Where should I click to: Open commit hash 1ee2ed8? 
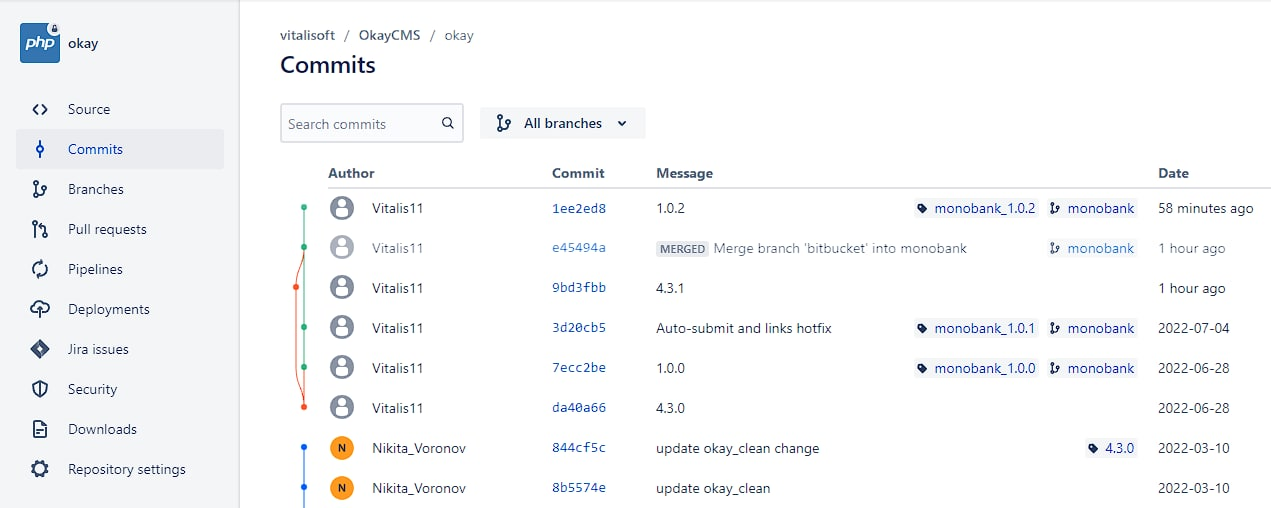point(579,209)
